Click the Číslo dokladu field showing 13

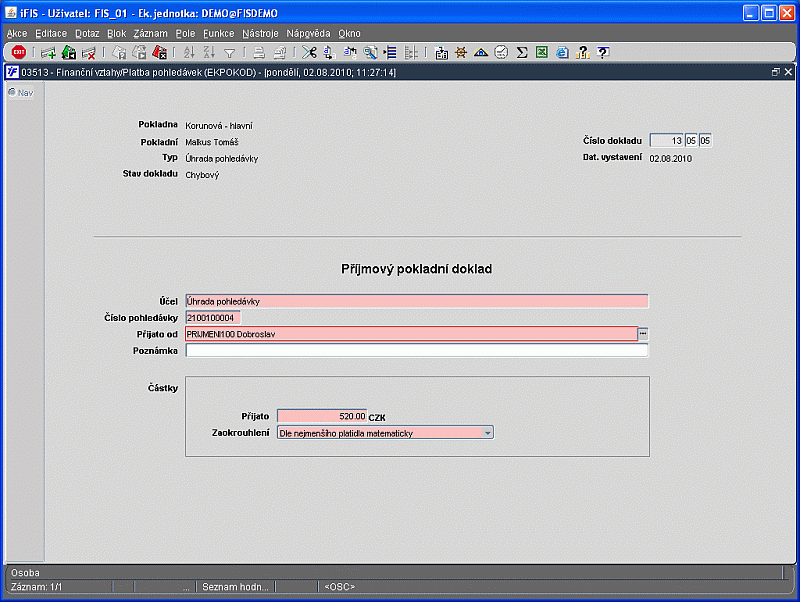coord(667,141)
